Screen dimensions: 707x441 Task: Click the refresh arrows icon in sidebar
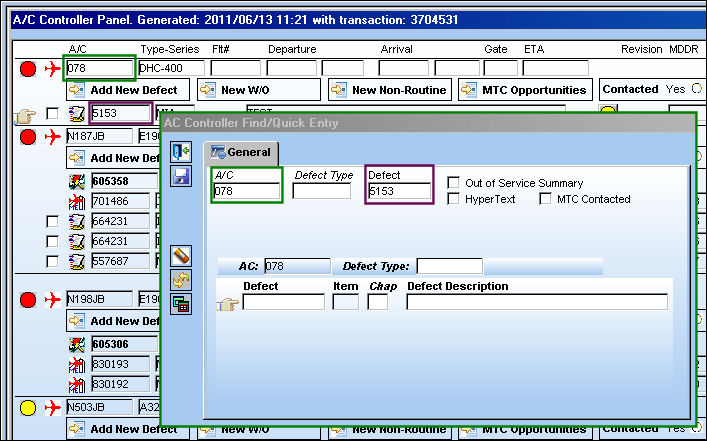[181, 280]
